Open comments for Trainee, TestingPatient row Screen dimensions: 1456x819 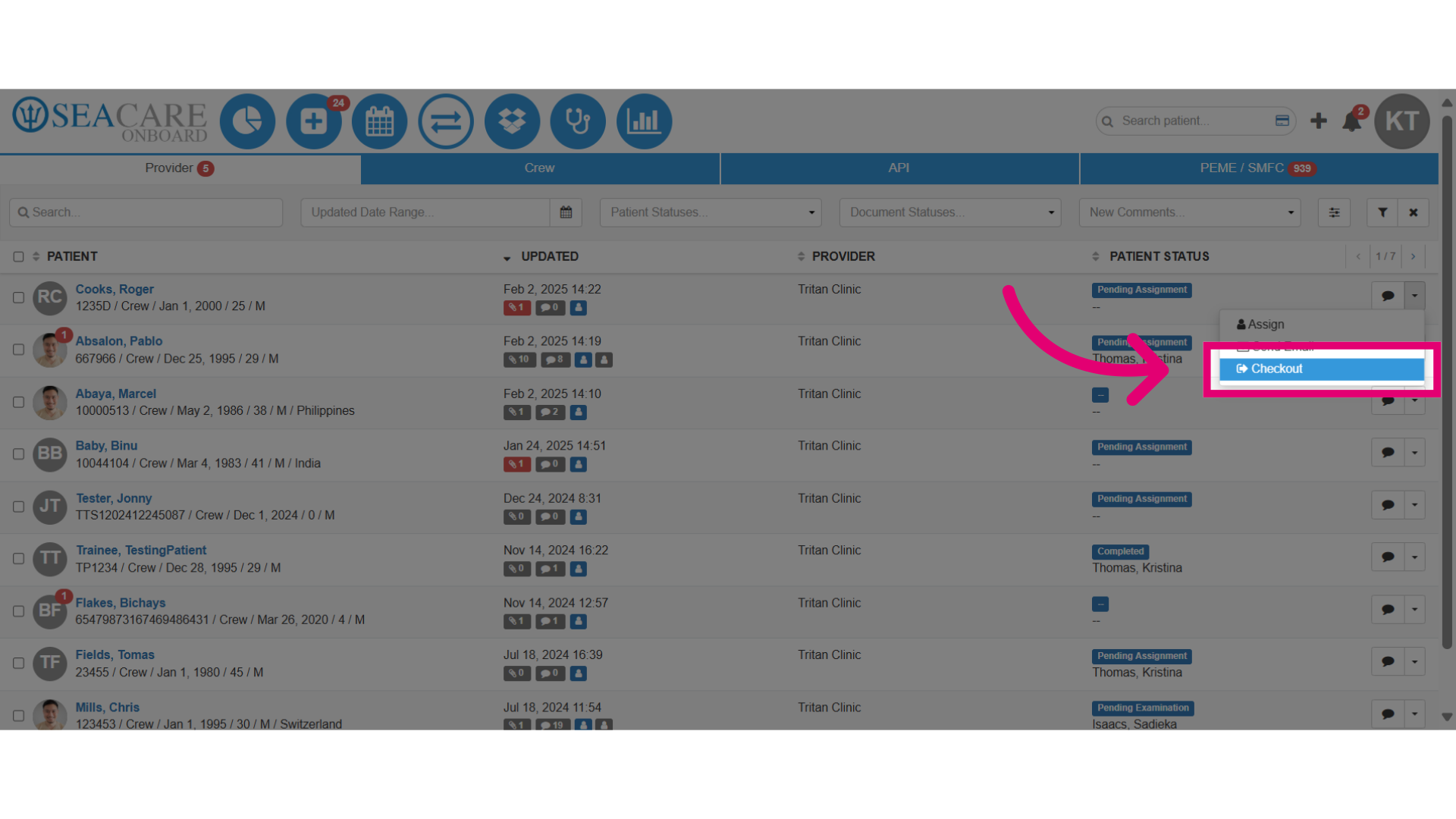coord(1388,557)
